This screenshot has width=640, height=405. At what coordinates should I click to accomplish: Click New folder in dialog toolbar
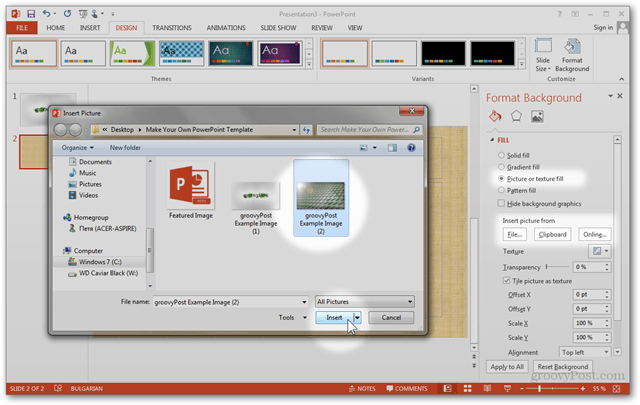125,148
